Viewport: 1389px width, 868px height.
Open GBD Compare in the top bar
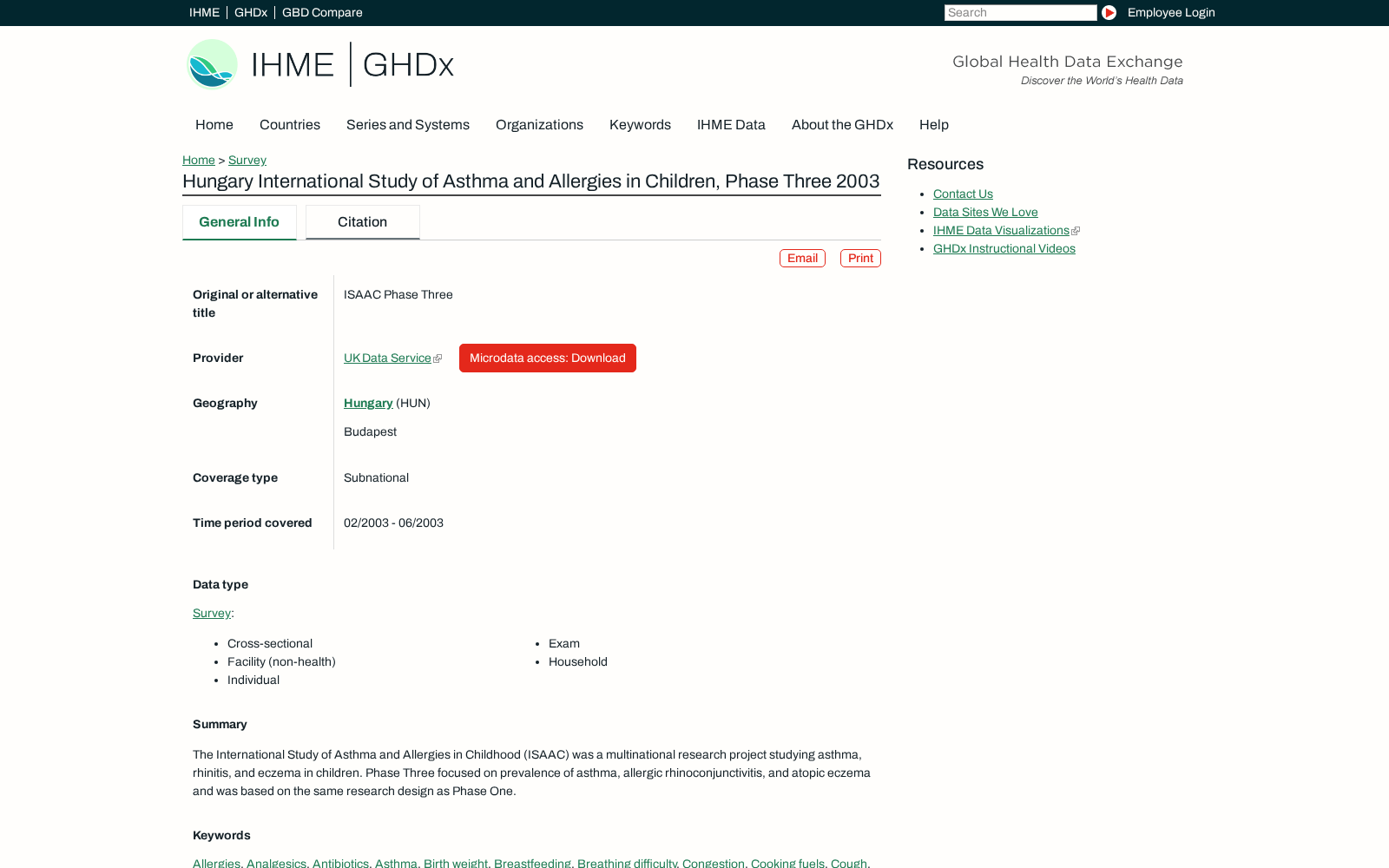pos(322,12)
